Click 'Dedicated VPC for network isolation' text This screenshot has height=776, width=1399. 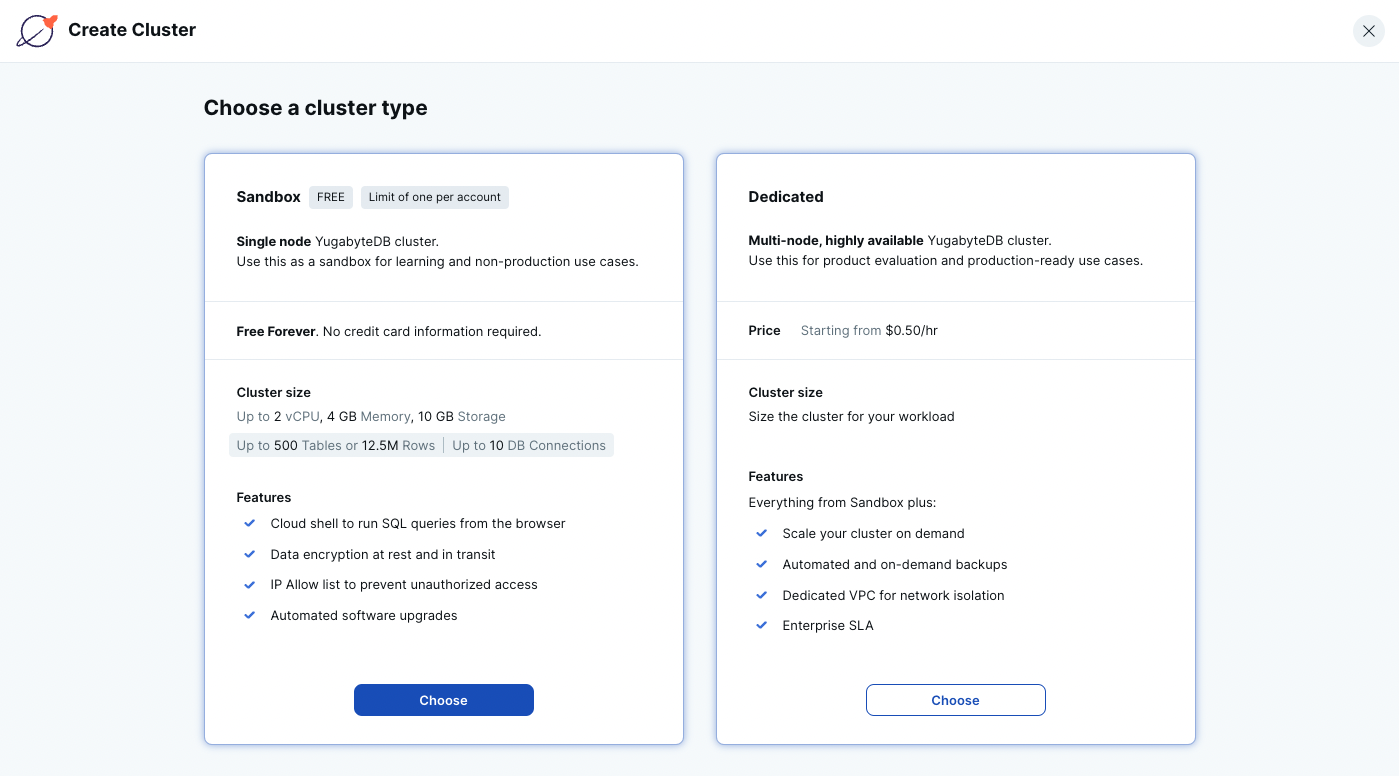[894, 595]
